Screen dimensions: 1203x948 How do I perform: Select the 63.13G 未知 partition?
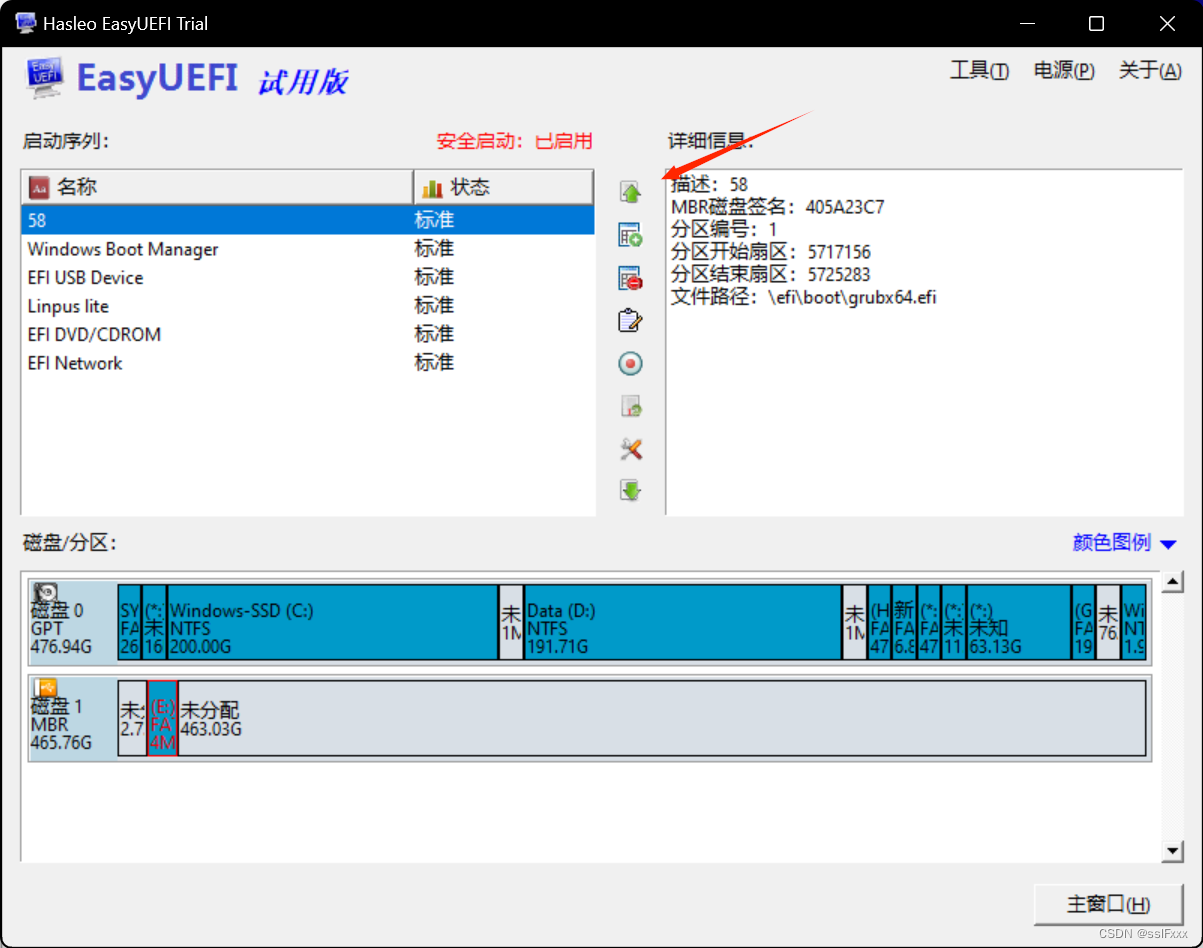1018,622
